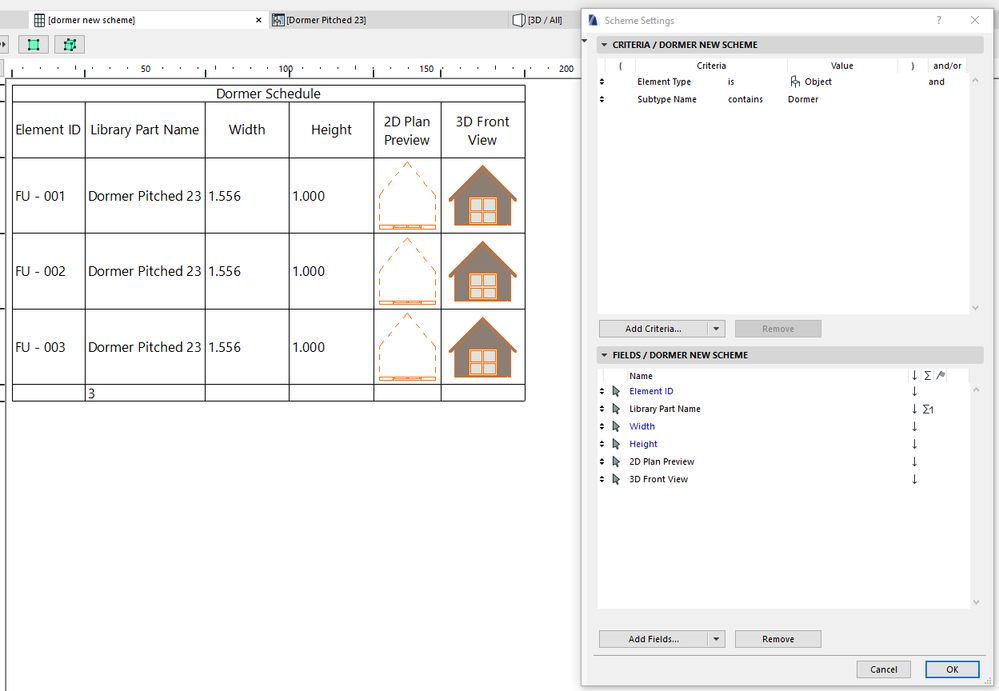Toggle sort order arrow for 2D Plan Preview
999x691 pixels.
point(914,462)
